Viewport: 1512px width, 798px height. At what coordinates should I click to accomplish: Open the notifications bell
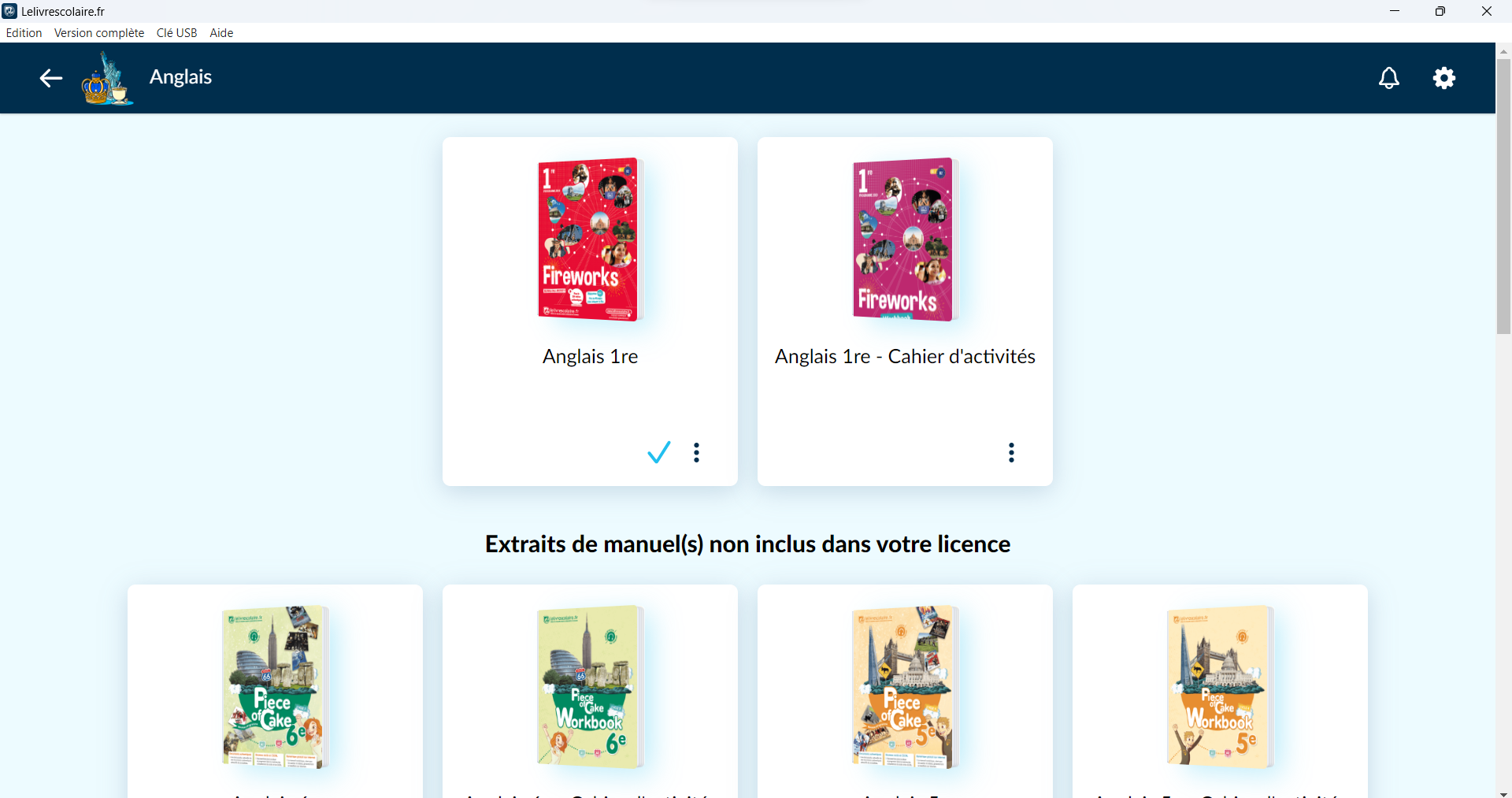1389,78
